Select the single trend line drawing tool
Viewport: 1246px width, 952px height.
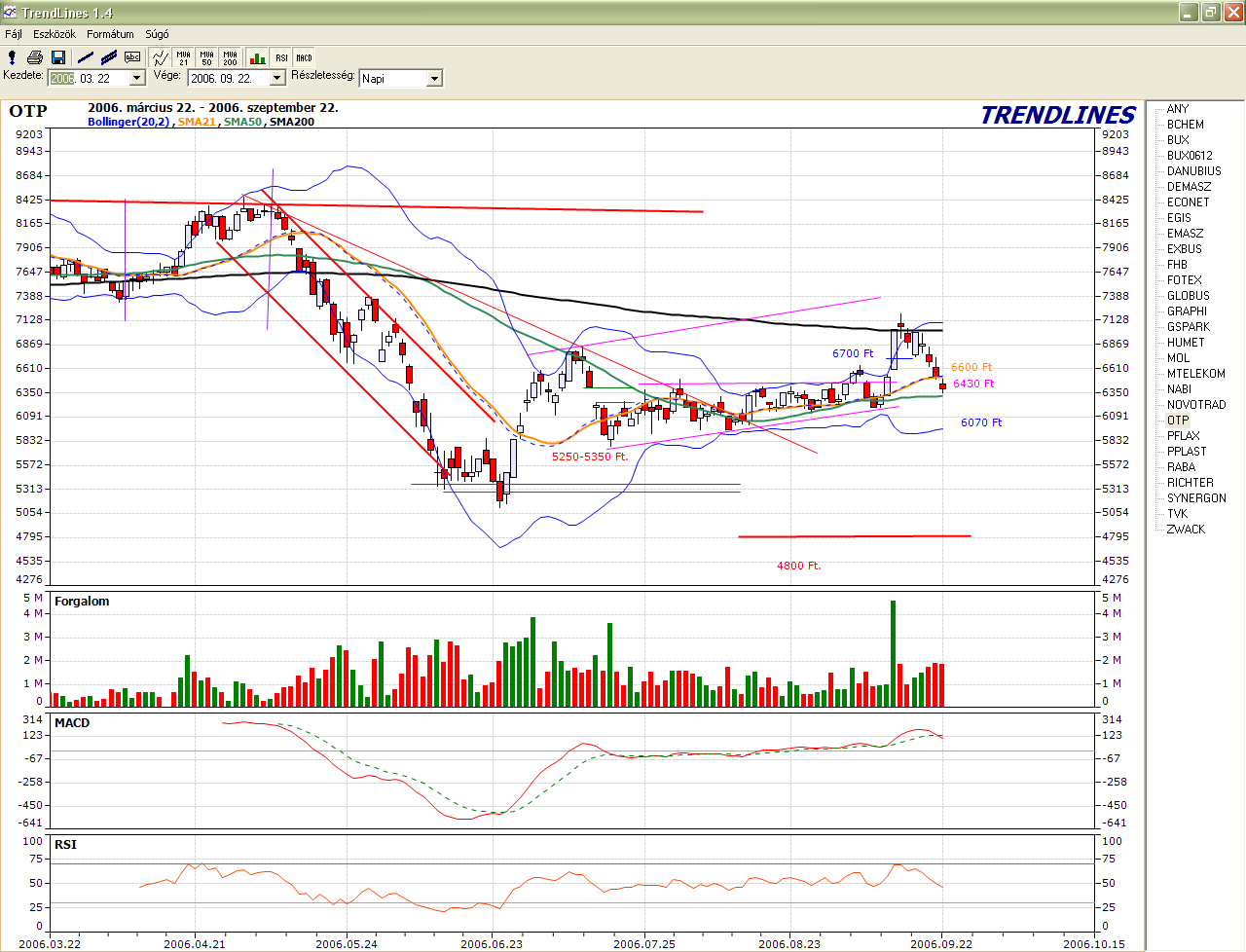tap(86, 57)
